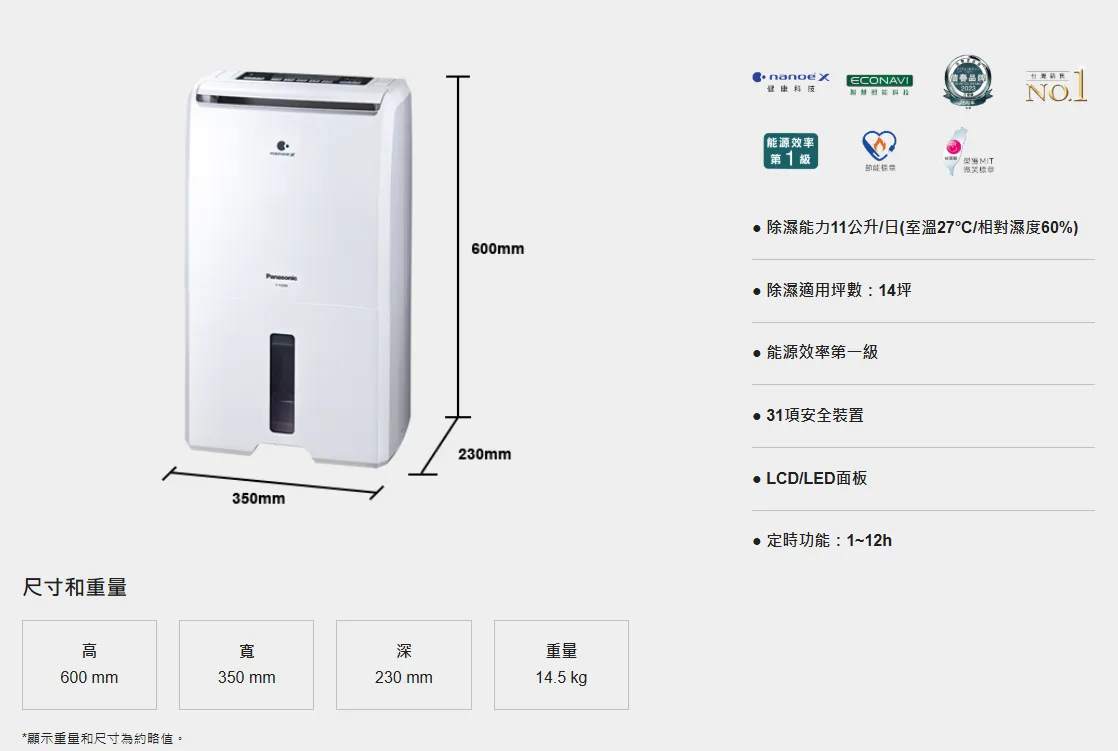Click the gold NO.1 sales badge
The width and height of the screenshot is (1118, 751).
(x=1056, y=86)
